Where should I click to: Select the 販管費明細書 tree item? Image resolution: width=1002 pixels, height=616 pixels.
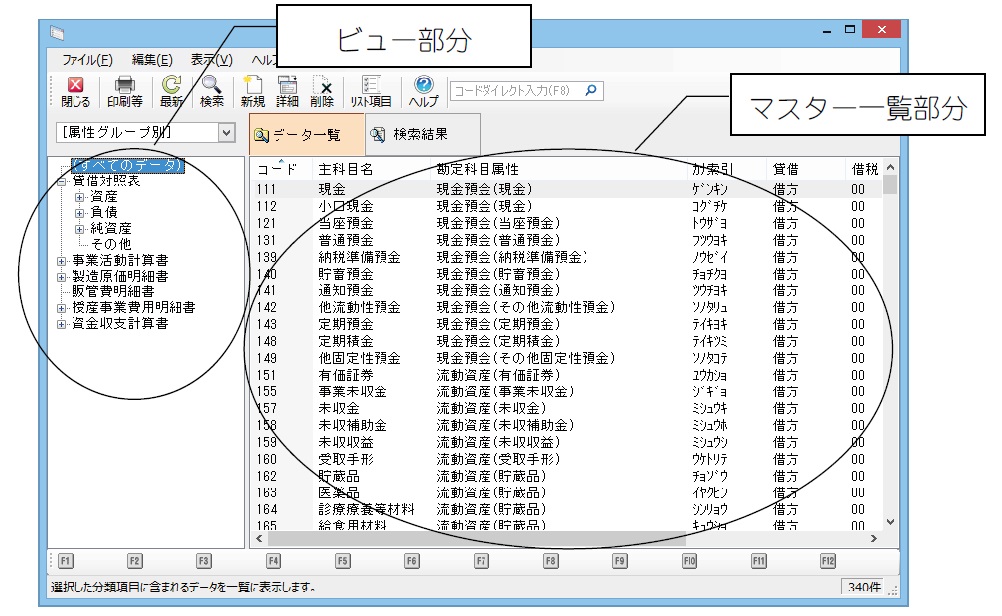(114, 291)
